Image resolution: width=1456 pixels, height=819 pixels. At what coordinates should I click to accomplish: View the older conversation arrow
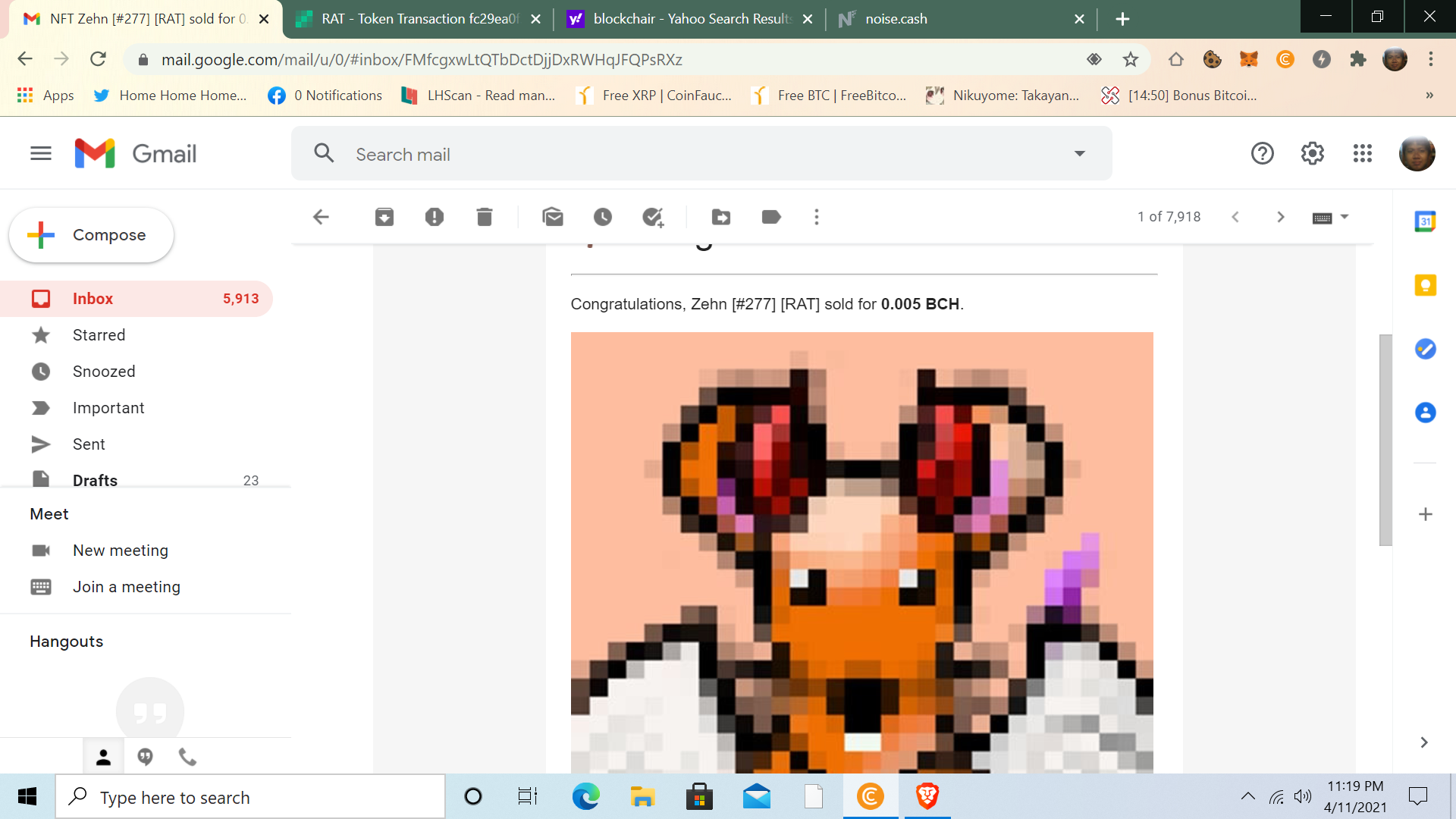[x=1281, y=218]
